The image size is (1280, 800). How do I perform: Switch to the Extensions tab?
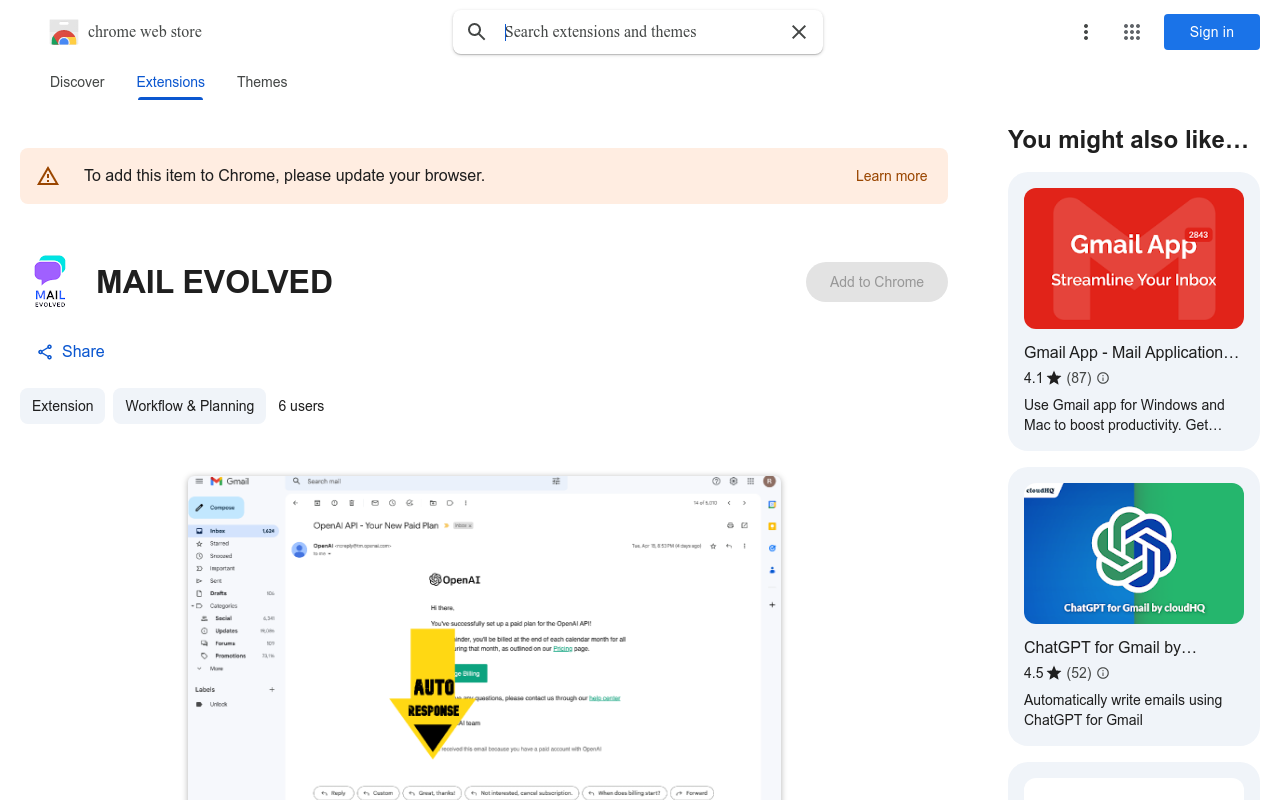171,82
